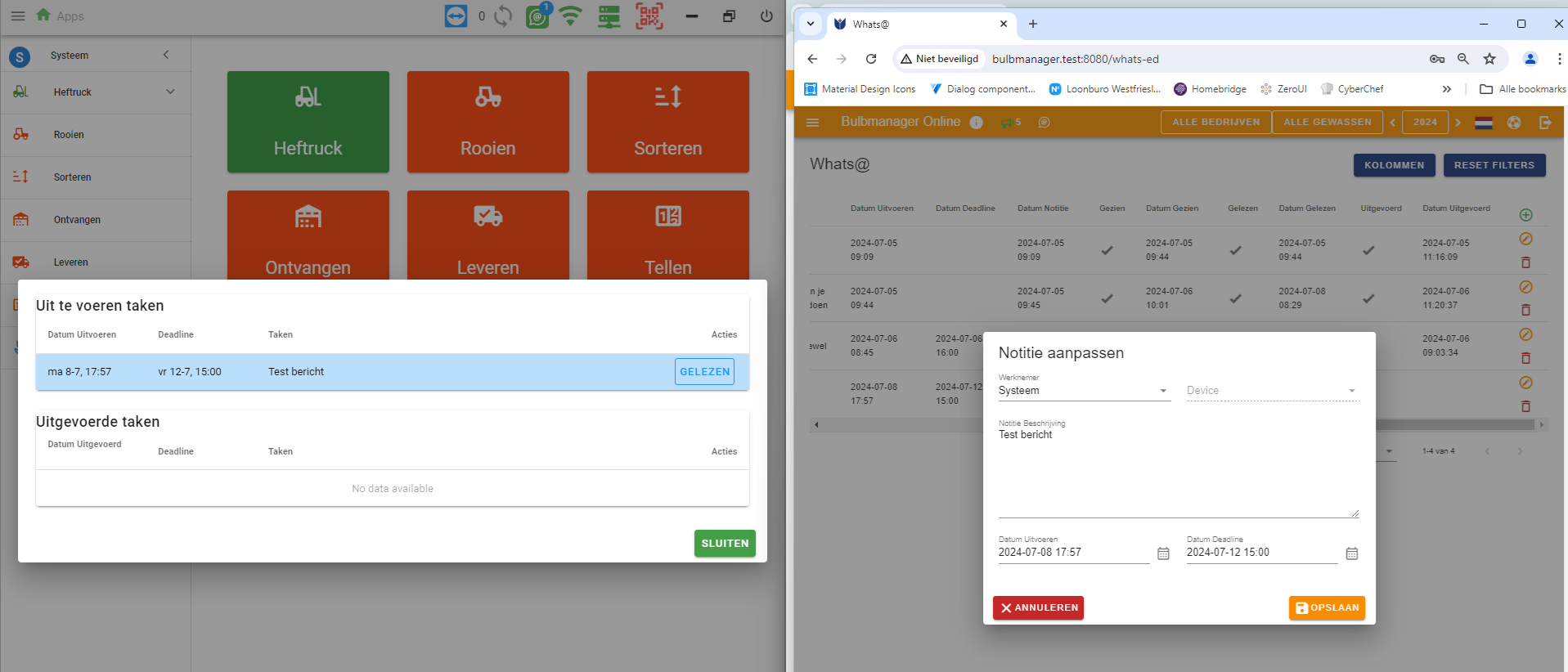Click the red QR code scanner icon
Screen dimensions: 1568x672
[649, 16]
